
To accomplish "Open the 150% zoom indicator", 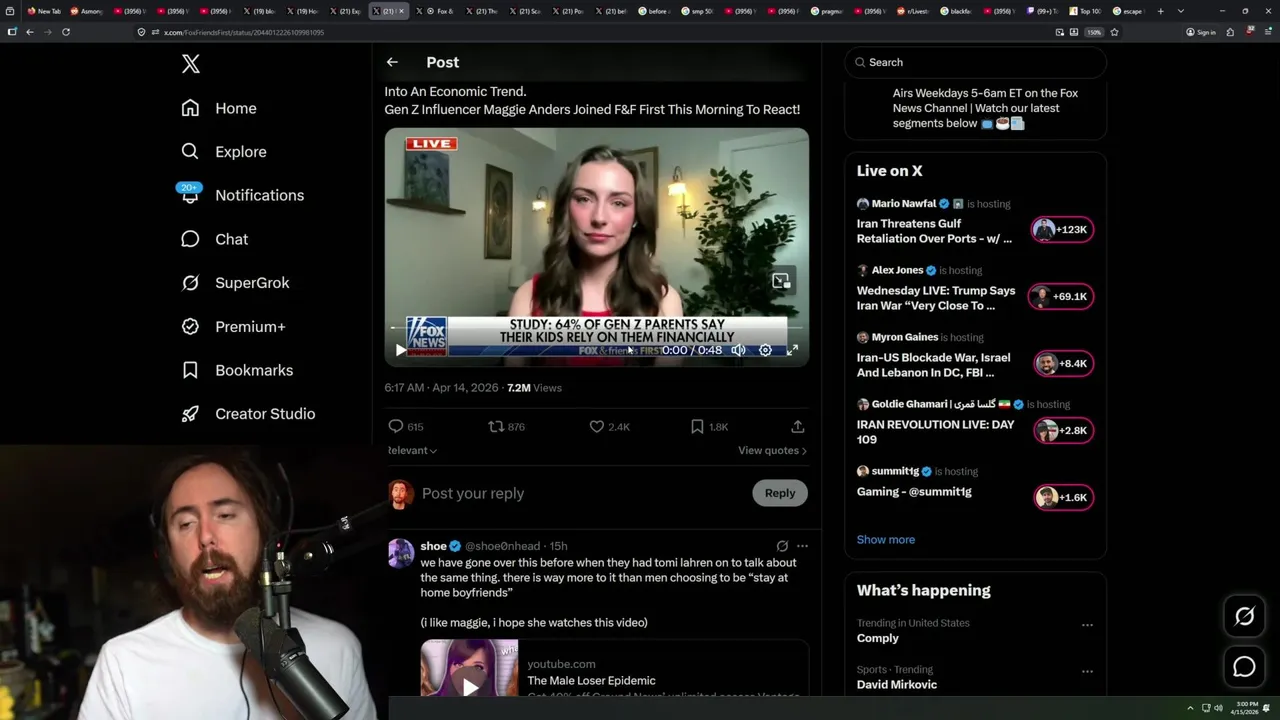I will click(x=1094, y=32).
